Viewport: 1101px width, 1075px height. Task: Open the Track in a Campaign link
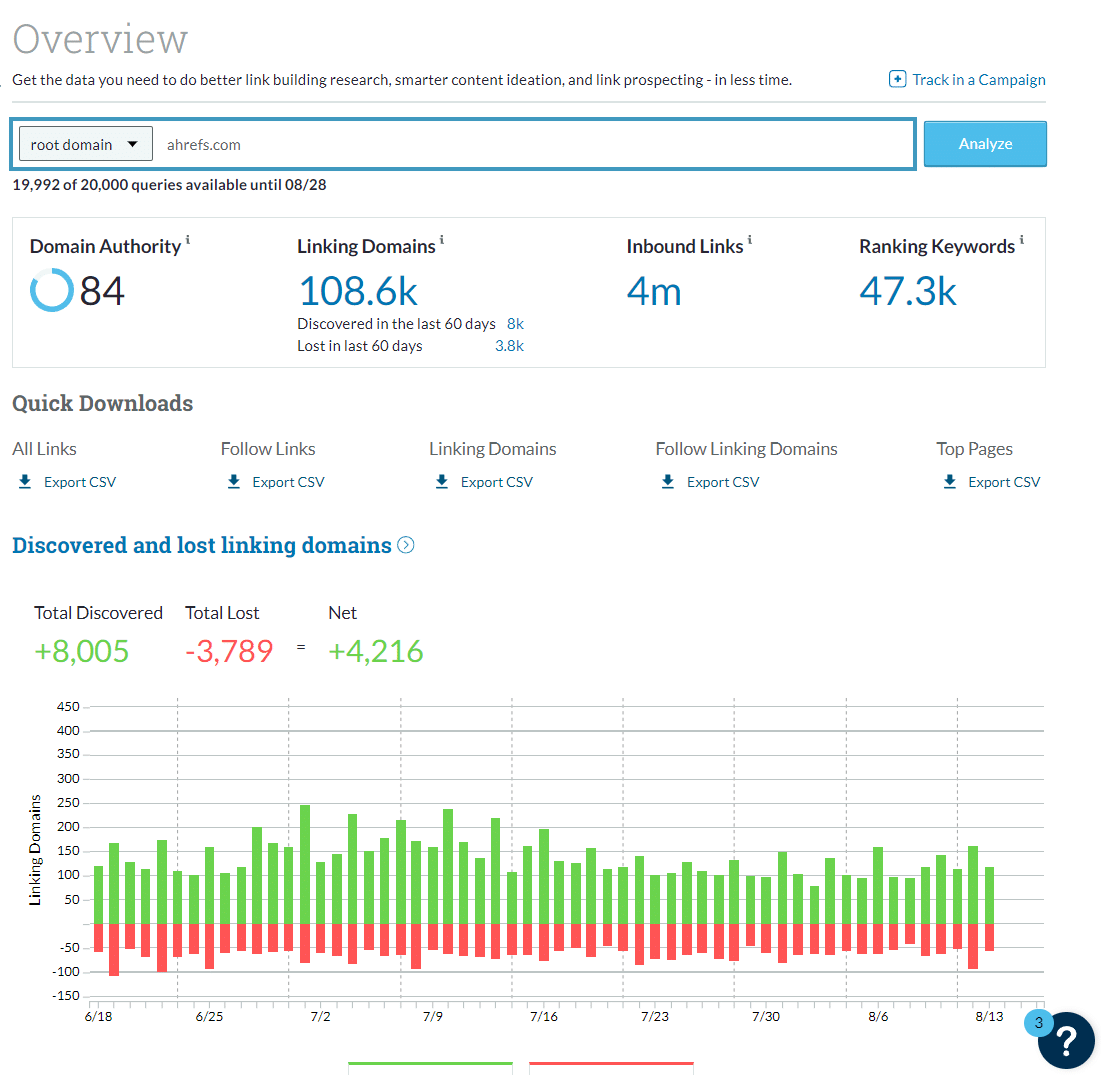(978, 79)
